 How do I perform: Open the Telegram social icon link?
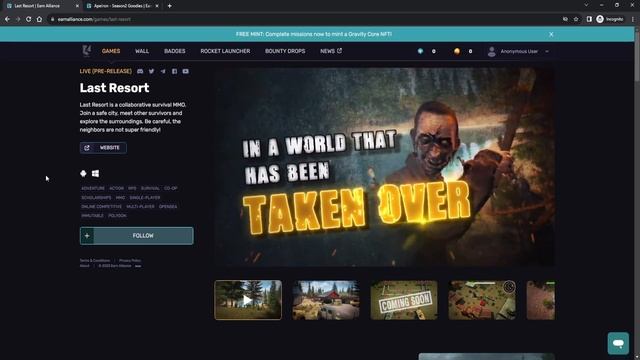(163, 71)
